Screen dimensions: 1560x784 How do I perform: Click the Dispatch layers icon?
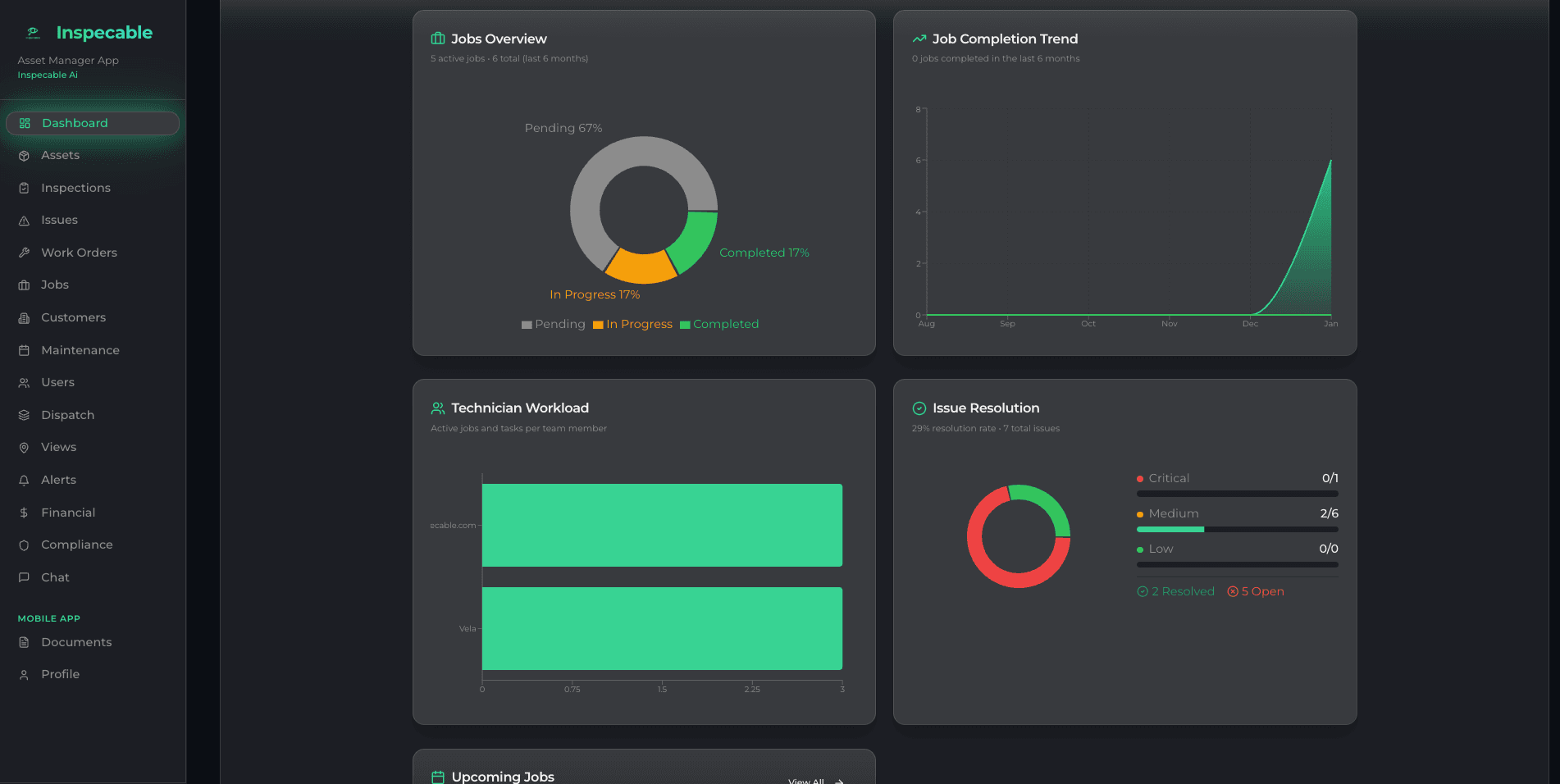click(x=24, y=415)
